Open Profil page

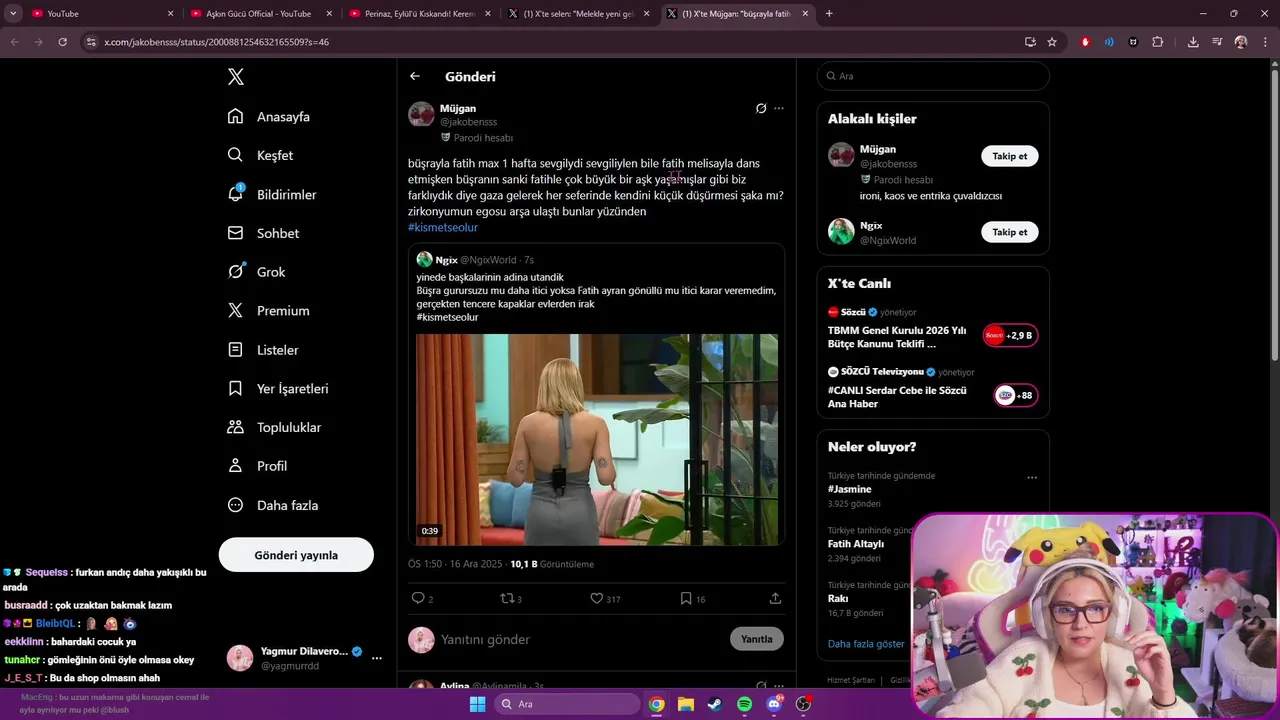click(x=257, y=466)
